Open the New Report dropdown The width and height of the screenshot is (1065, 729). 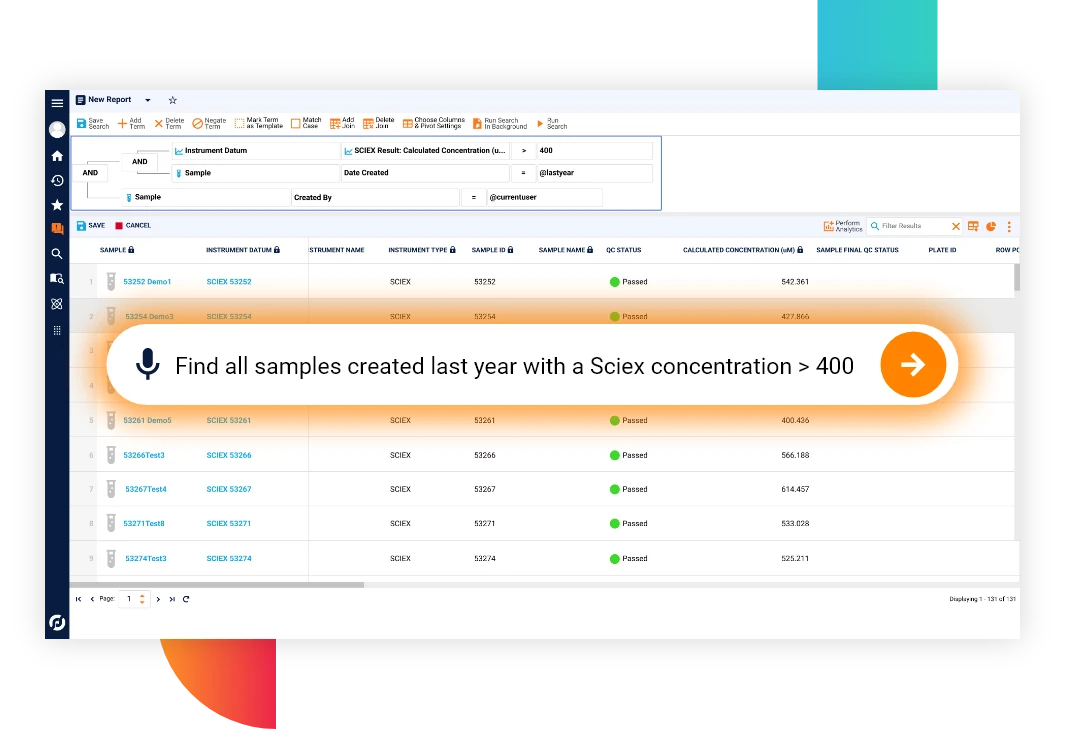coord(147,100)
